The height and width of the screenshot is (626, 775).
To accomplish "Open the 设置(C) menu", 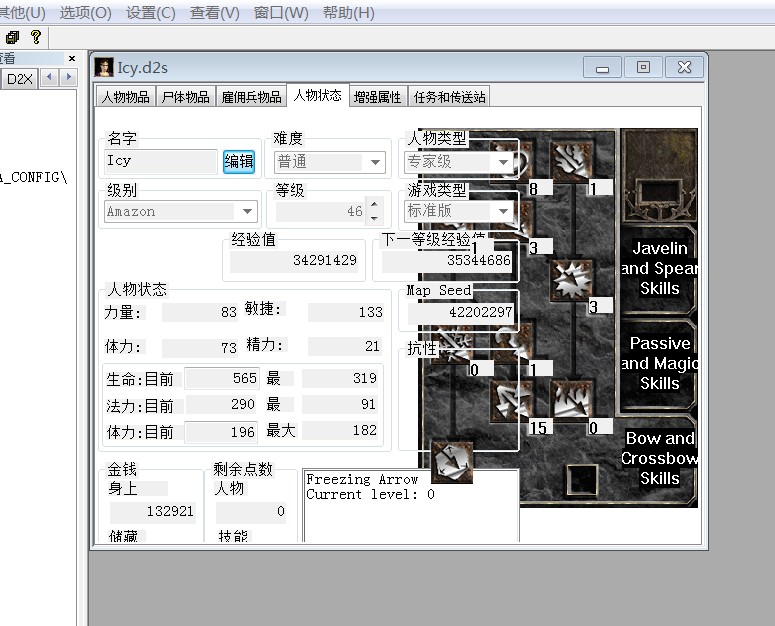I will [x=151, y=13].
